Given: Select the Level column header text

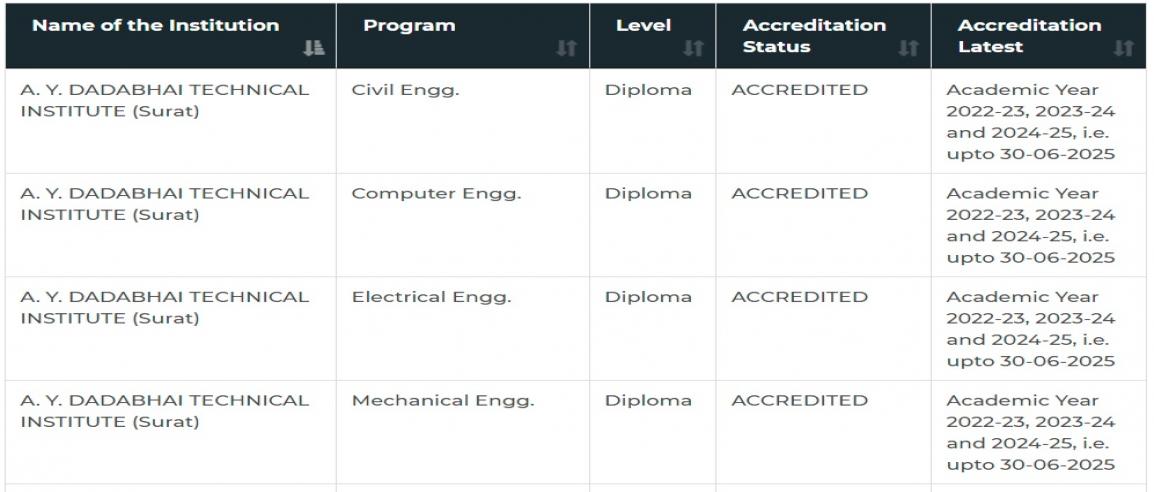Looking at the screenshot, I should 643,25.
